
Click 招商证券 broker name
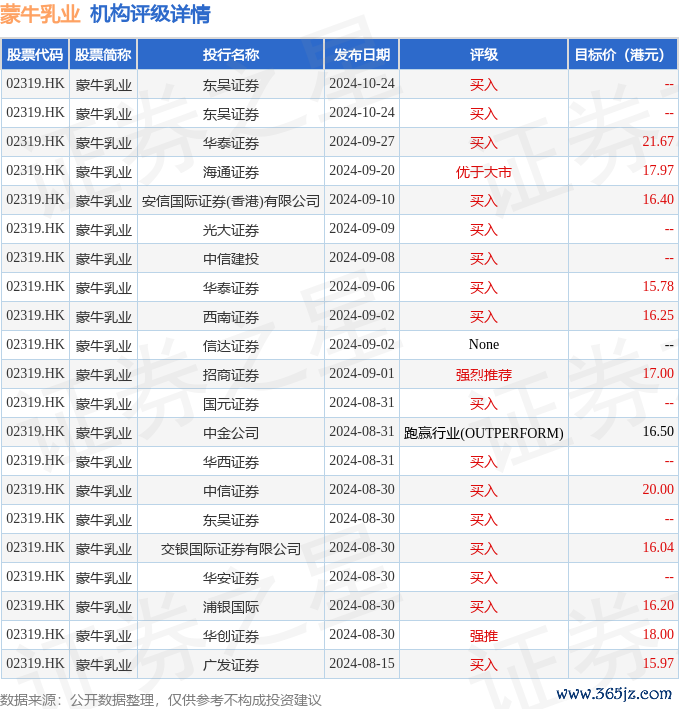click(x=231, y=375)
